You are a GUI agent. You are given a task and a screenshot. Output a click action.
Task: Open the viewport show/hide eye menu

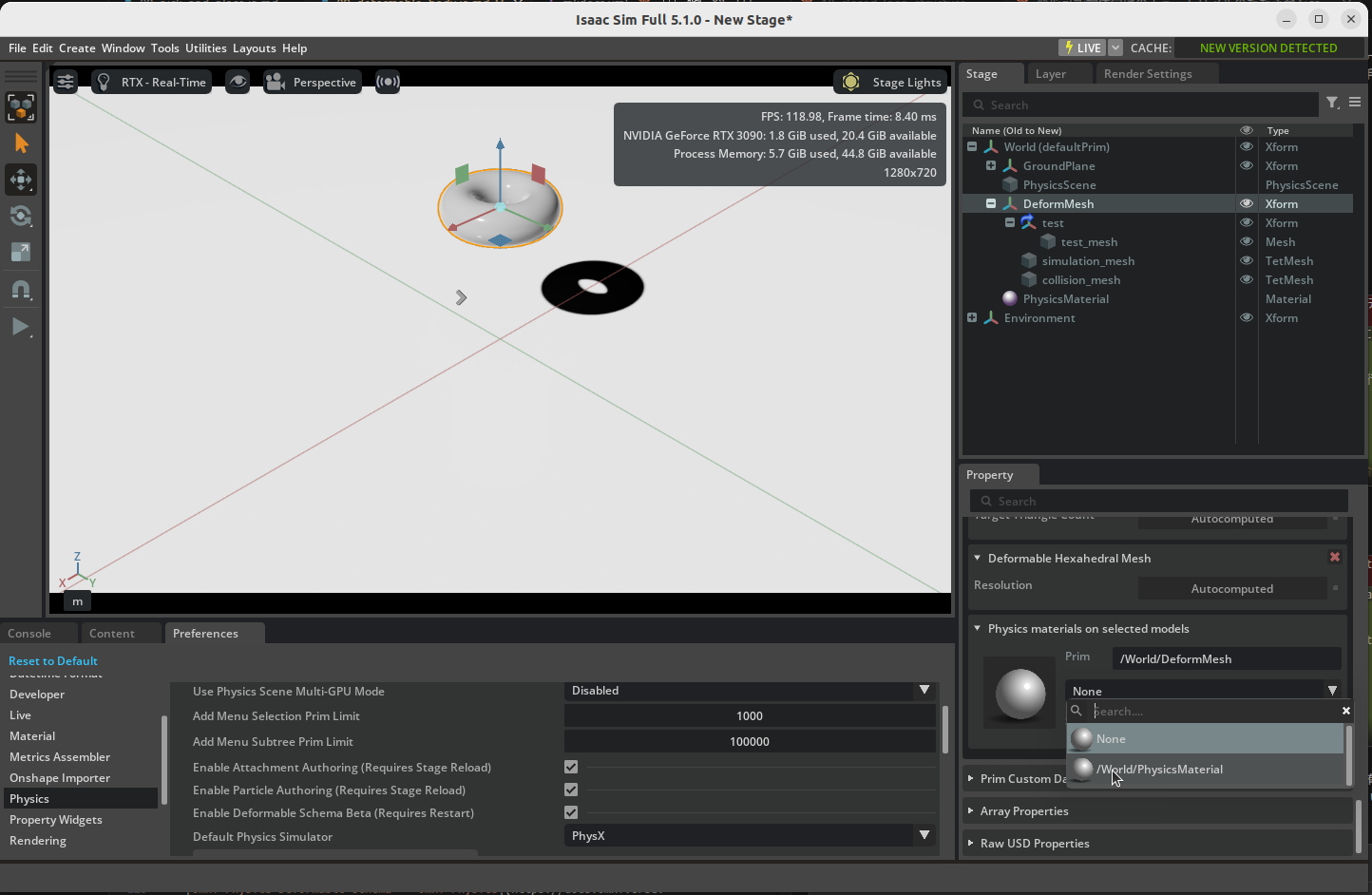click(238, 83)
